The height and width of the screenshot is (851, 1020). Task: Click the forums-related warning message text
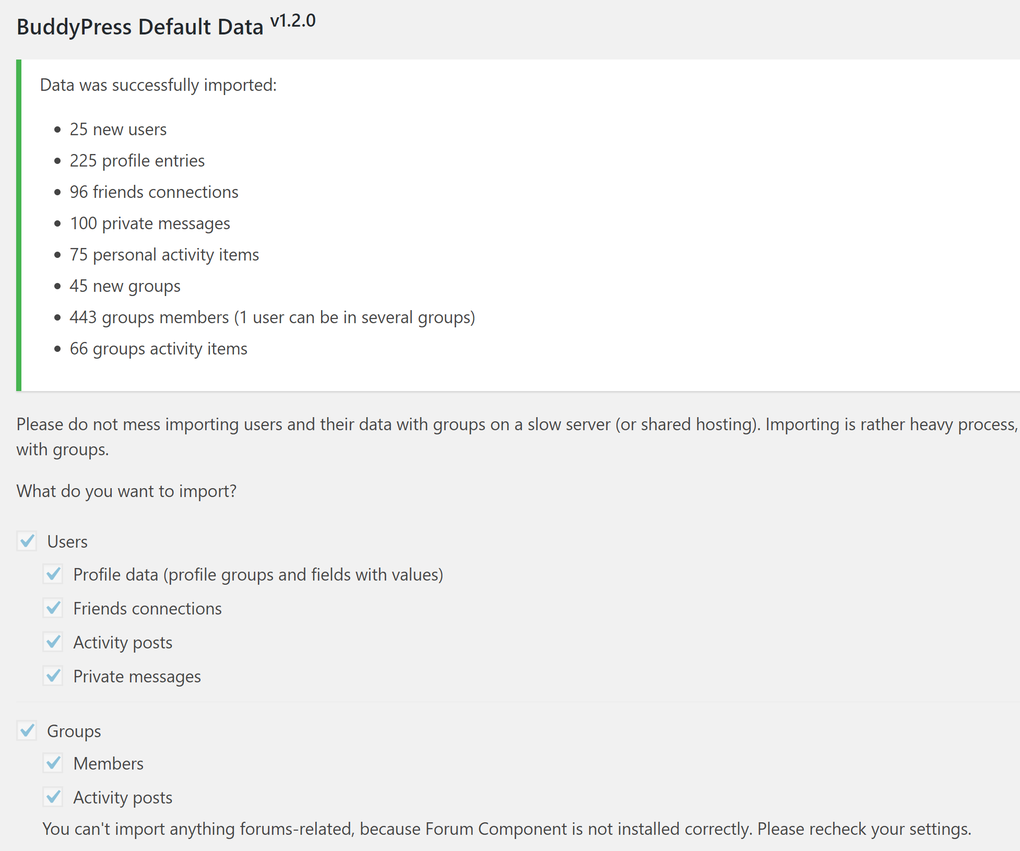tap(506, 830)
